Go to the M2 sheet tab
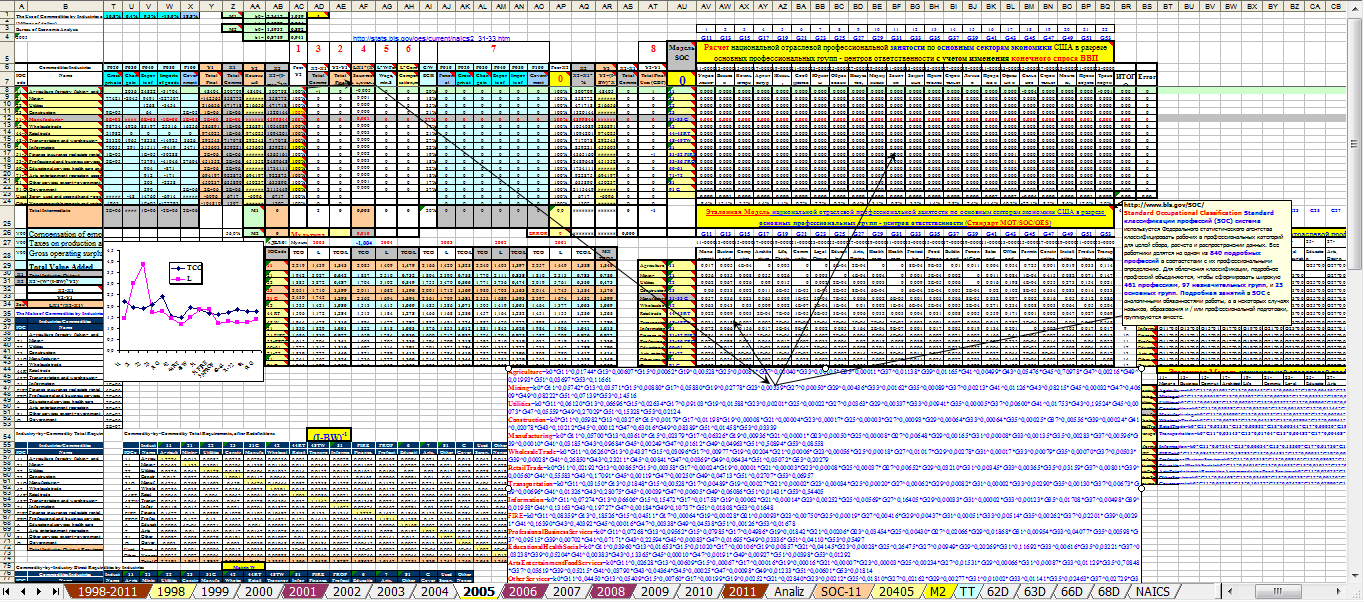 coord(936,591)
